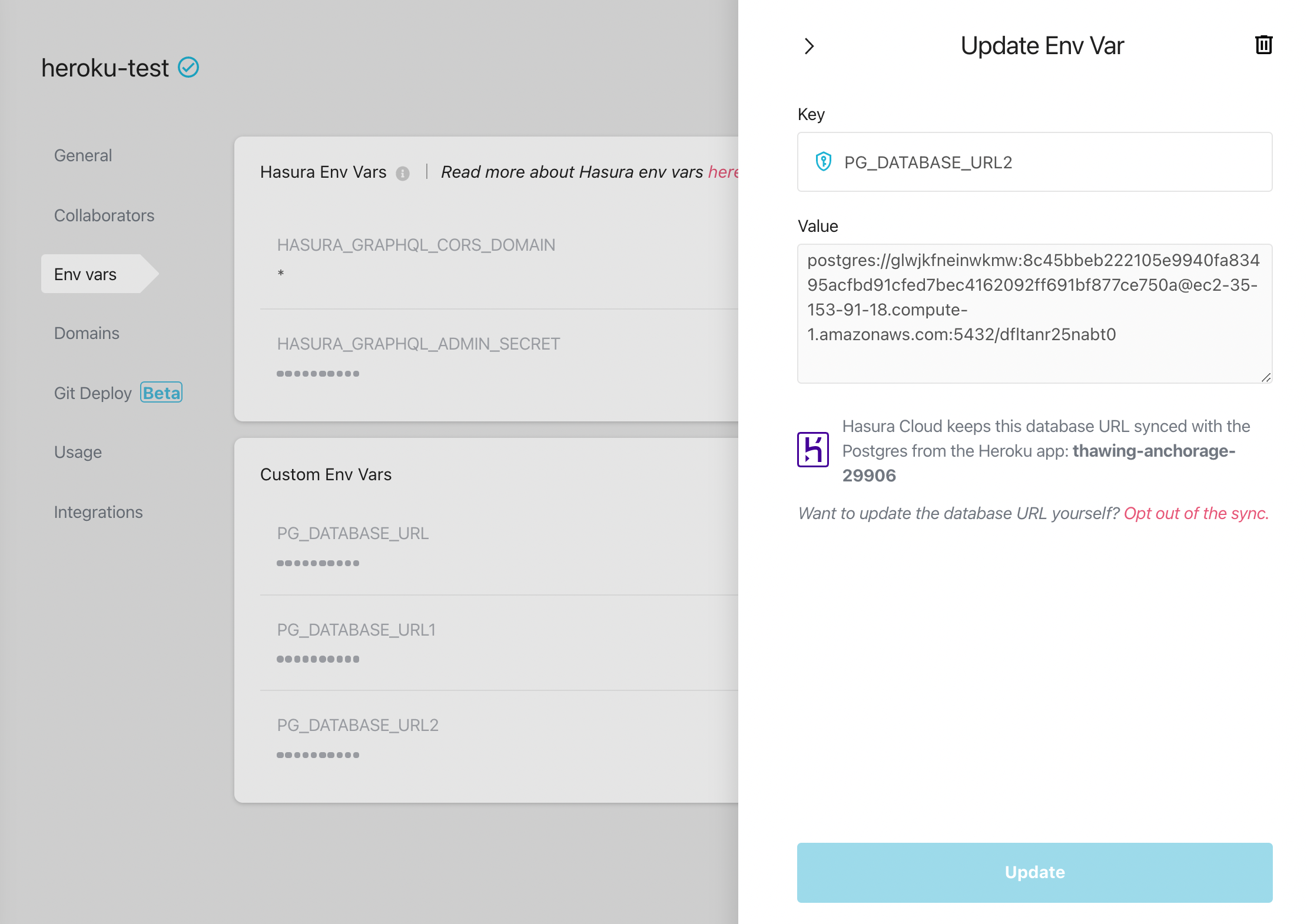Expand the PG_DATABASE_URL1 env var entry

tap(356, 629)
